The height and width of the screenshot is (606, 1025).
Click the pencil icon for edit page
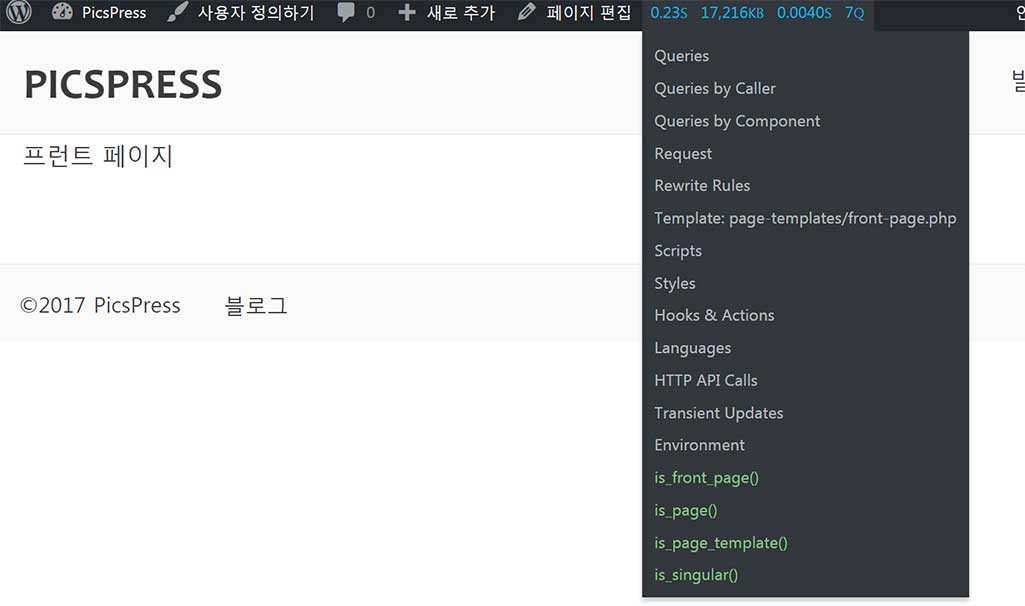(x=526, y=12)
